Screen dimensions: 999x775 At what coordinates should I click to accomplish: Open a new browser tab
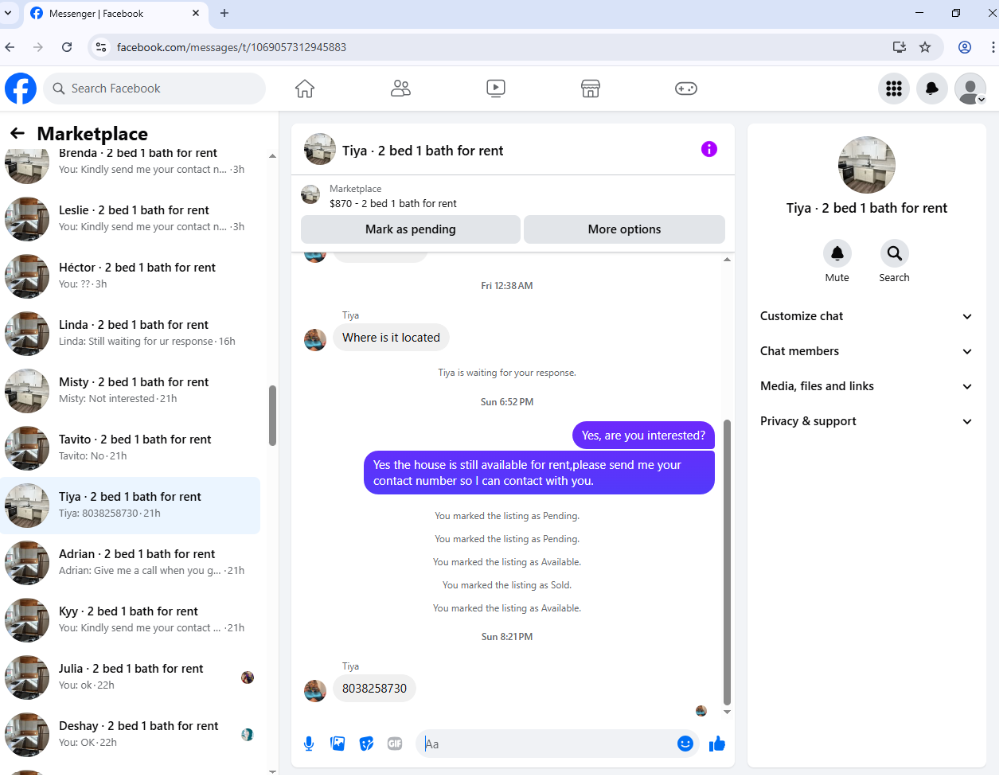224,13
